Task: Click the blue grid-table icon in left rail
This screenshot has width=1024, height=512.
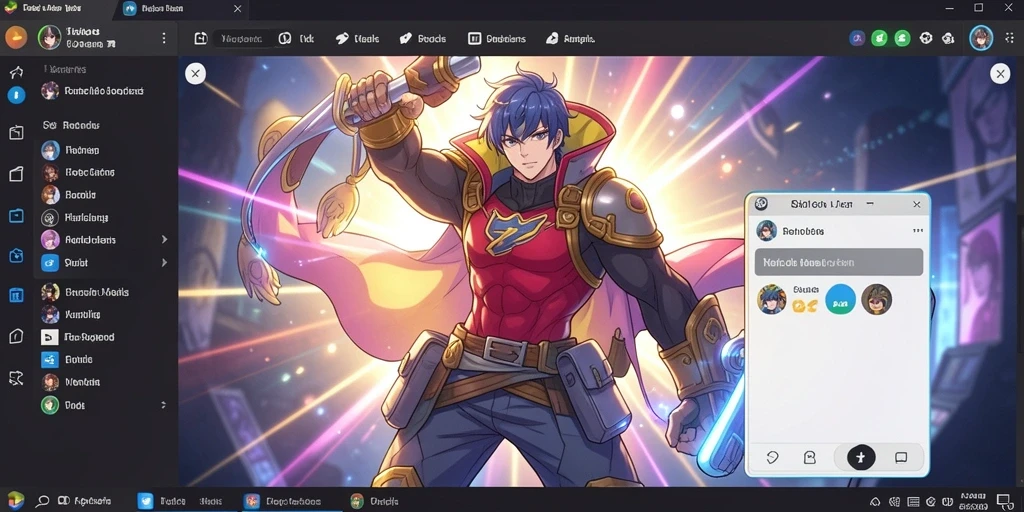Action: tap(16, 295)
